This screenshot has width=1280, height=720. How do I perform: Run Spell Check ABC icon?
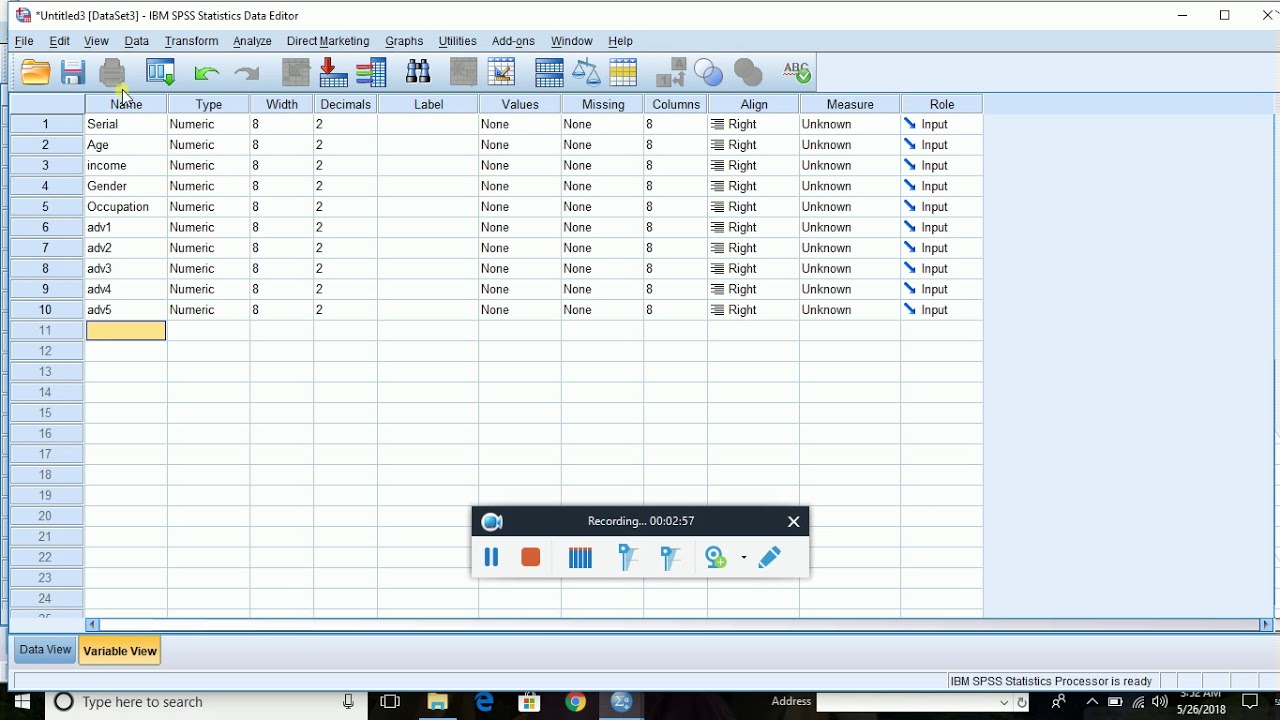click(797, 72)
